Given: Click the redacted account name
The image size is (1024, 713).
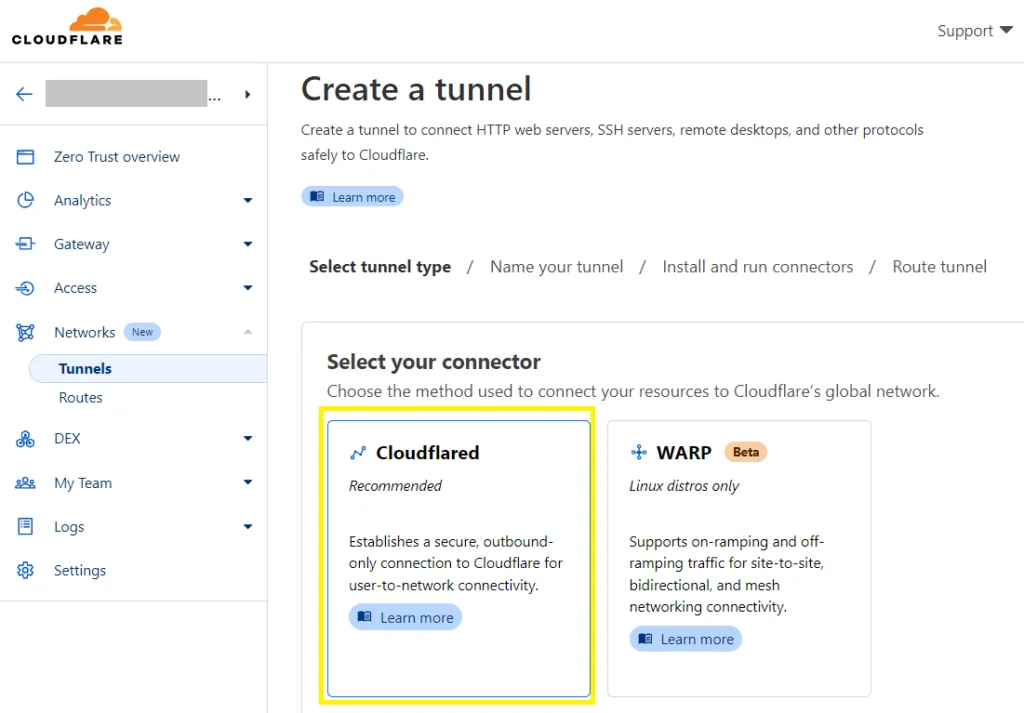Looking at the screenshot, I should tap(127, 93).
